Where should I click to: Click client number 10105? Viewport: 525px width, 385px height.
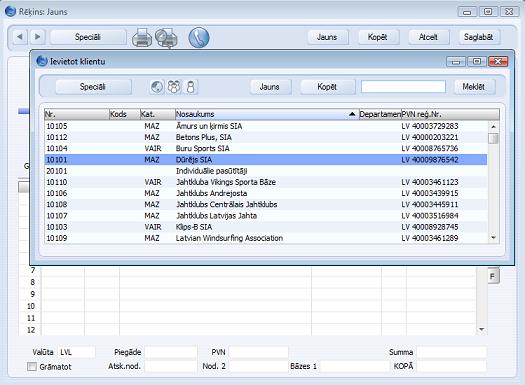(57, 126)
